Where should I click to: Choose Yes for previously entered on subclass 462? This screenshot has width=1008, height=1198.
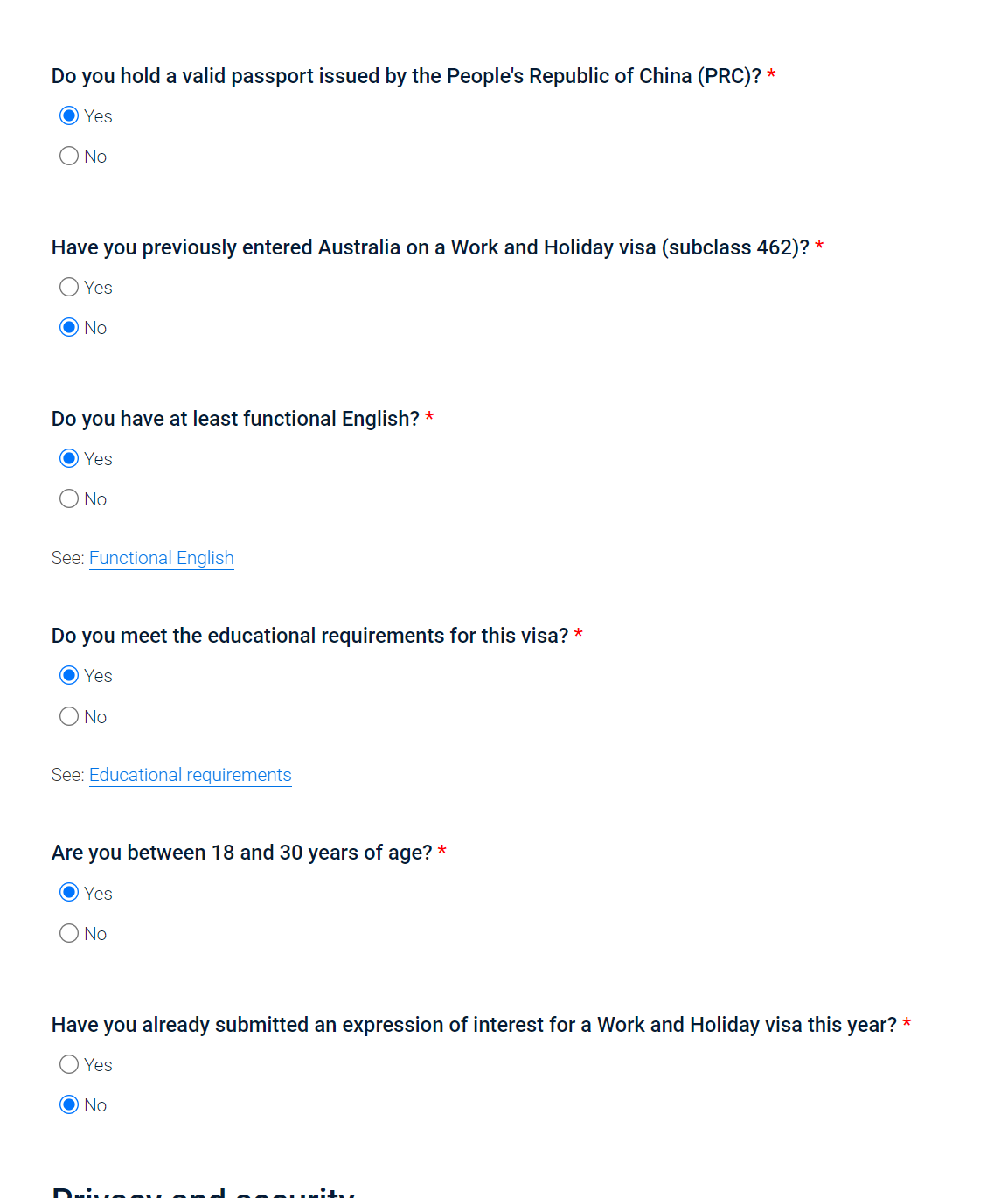point(69,288)
